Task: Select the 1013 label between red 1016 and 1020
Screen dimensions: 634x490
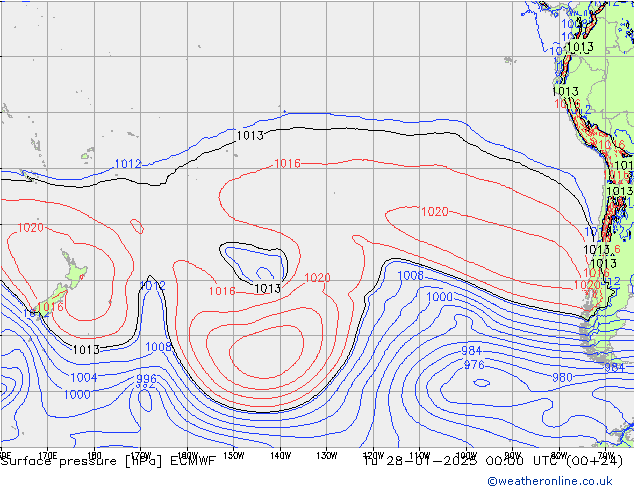Action: tap(267, 288)
